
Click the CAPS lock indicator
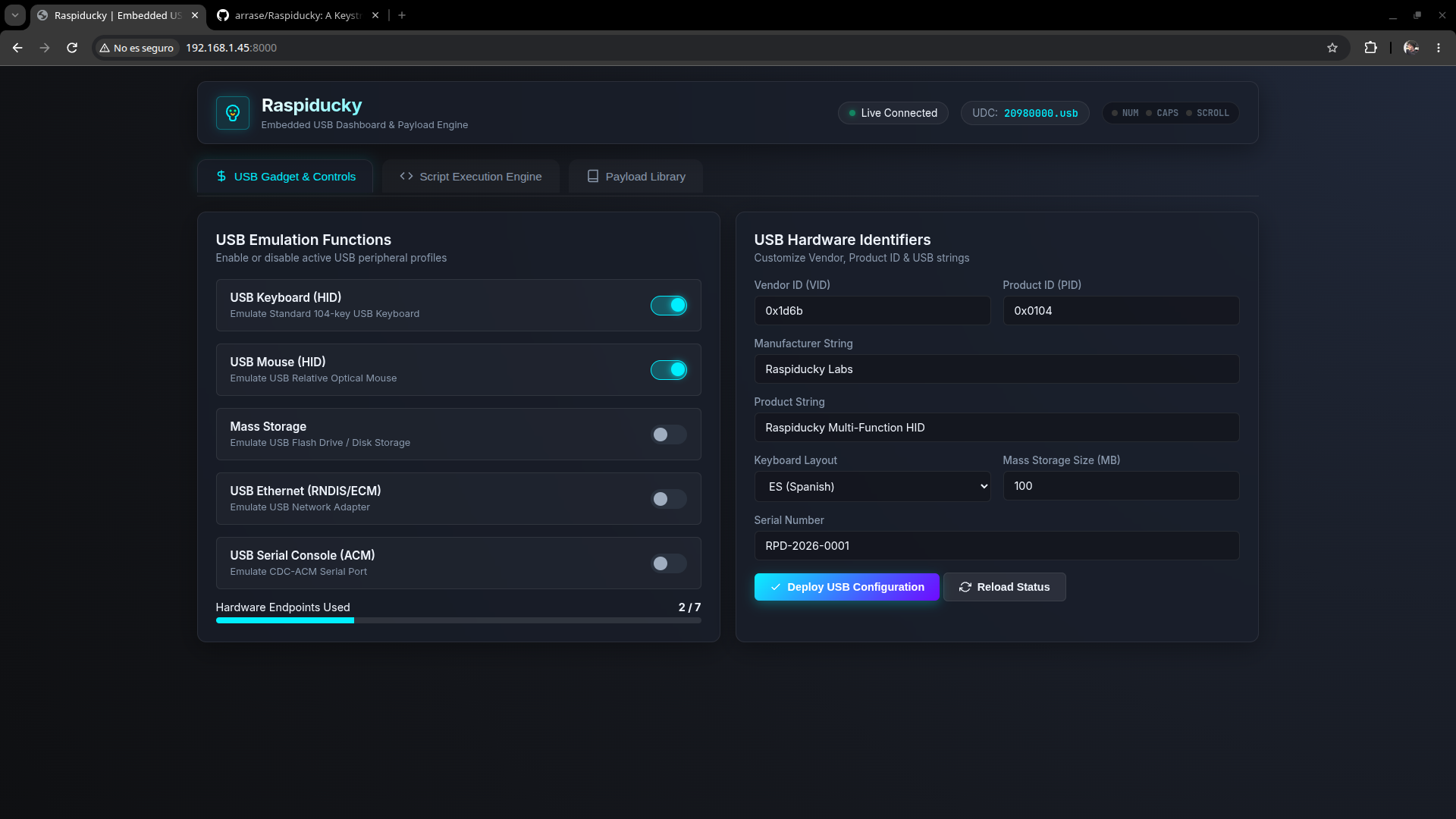[x=1163, y=113]
